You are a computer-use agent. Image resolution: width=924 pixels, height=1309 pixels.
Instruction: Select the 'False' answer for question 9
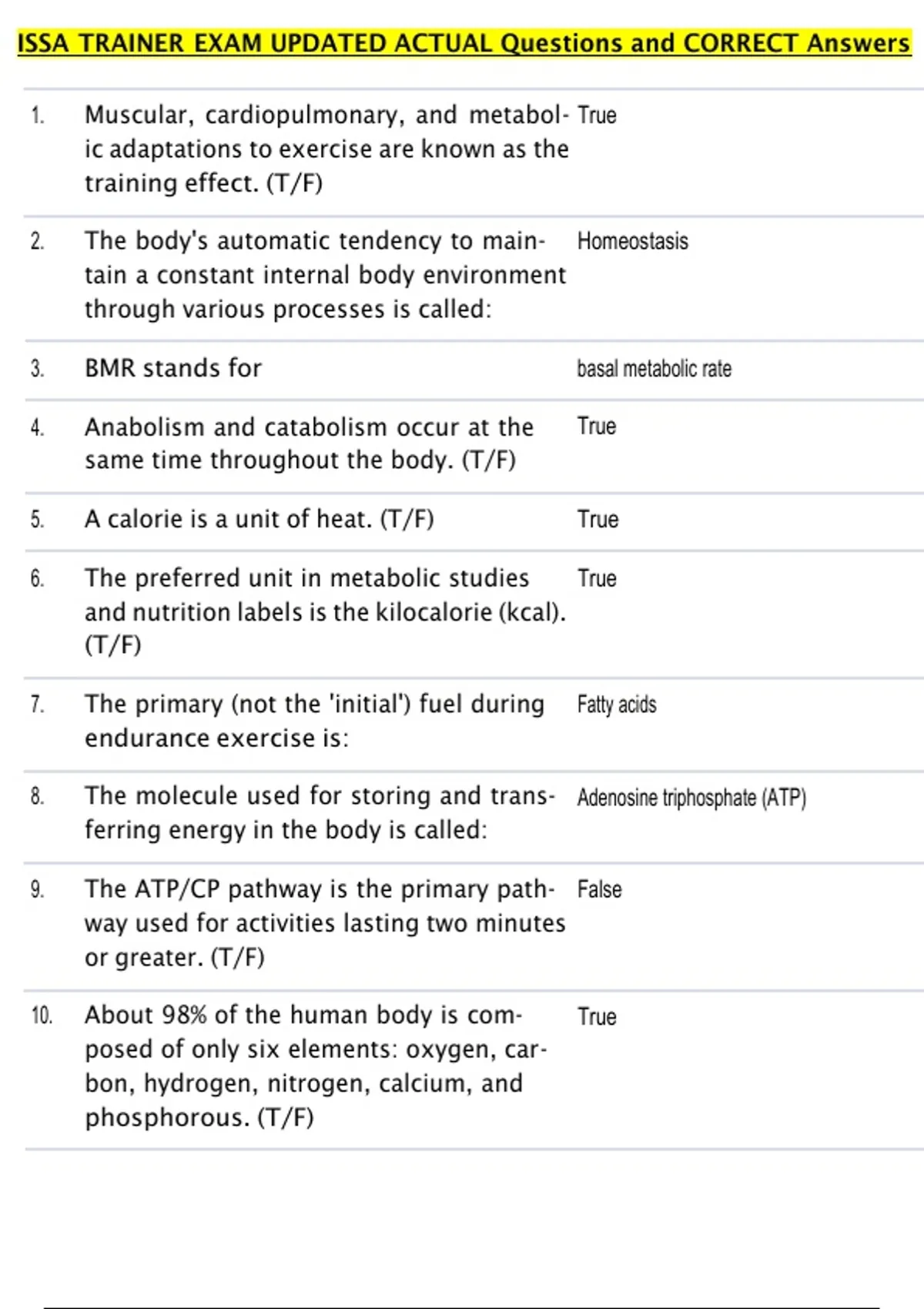click(x=599, y=890)
